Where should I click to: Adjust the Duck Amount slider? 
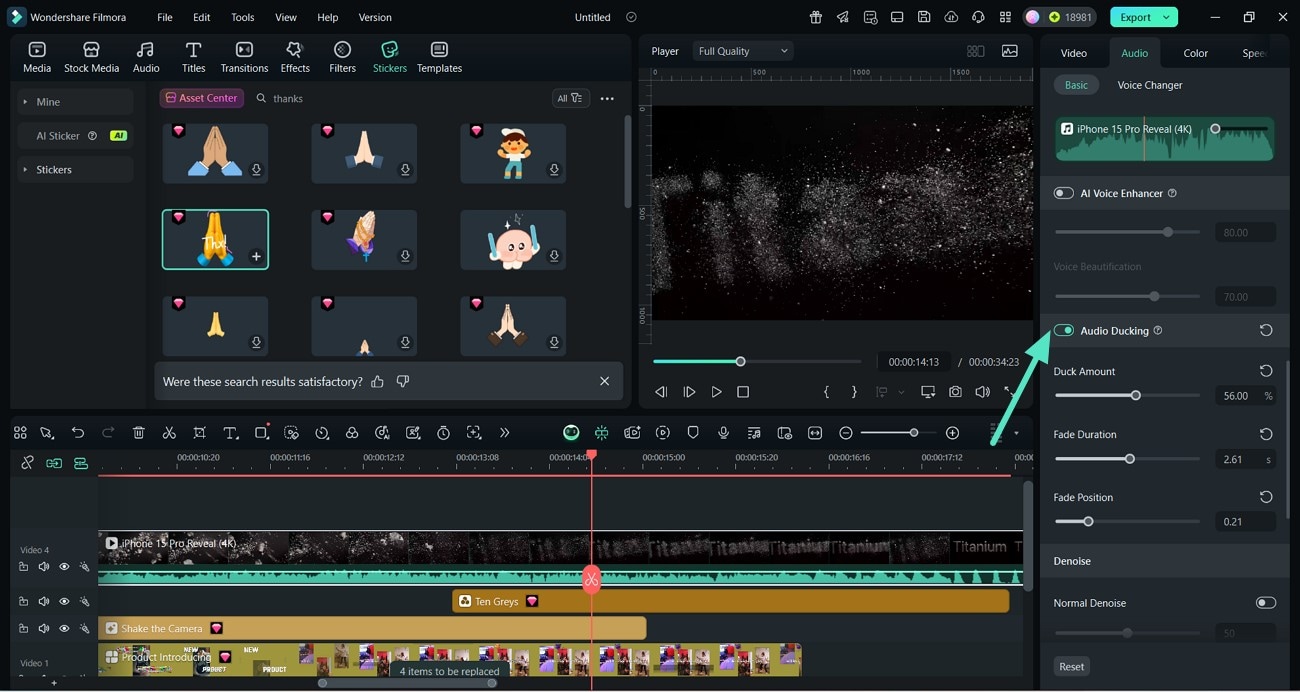point(1127,396)
